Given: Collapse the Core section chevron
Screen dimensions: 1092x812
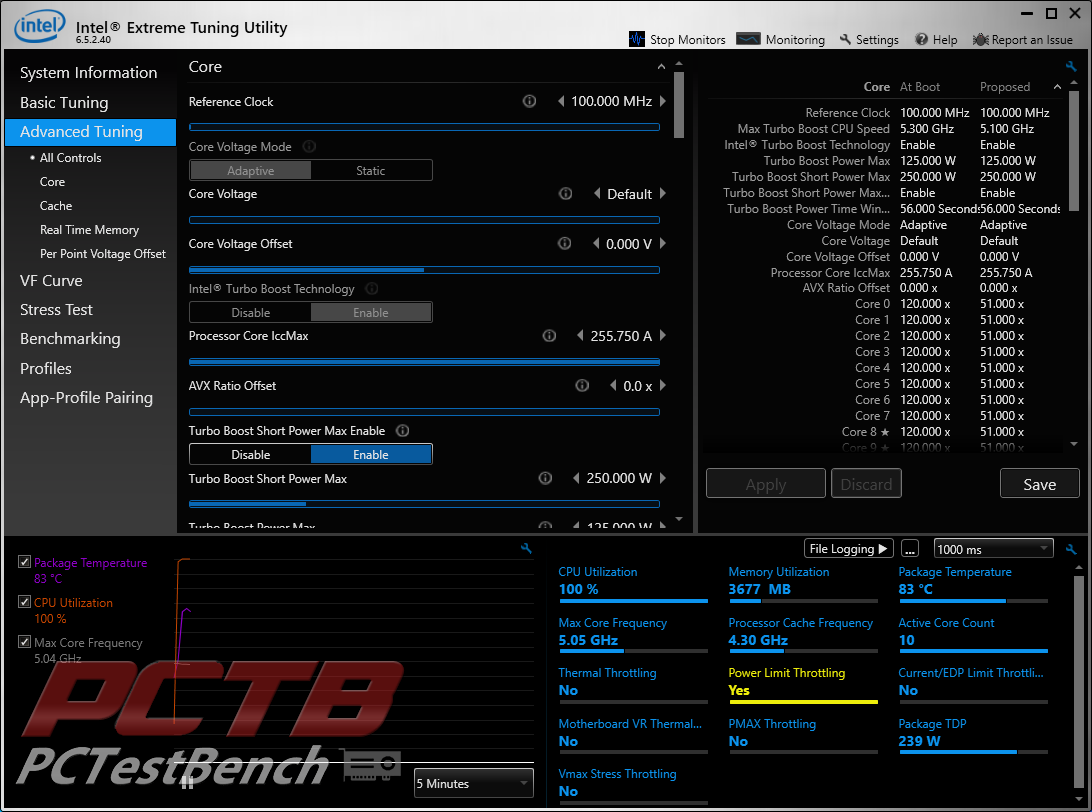Looking at the screenshot, I should tap(661, 67).
